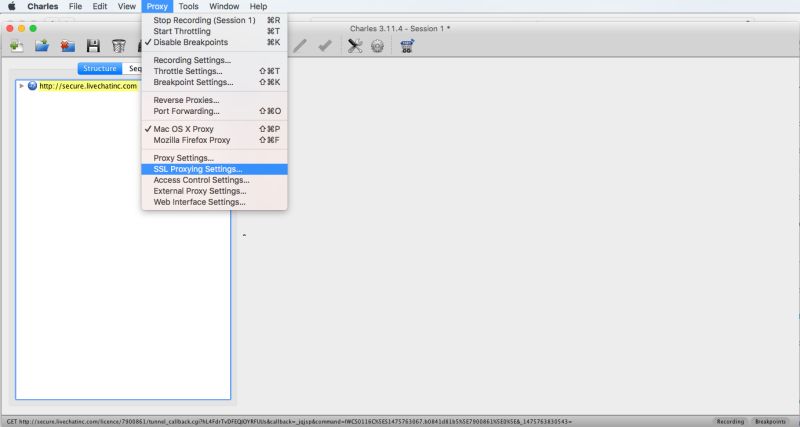Click the New Session toolbar icon
The height and width of the screenshot is (427, 800).
16,46
